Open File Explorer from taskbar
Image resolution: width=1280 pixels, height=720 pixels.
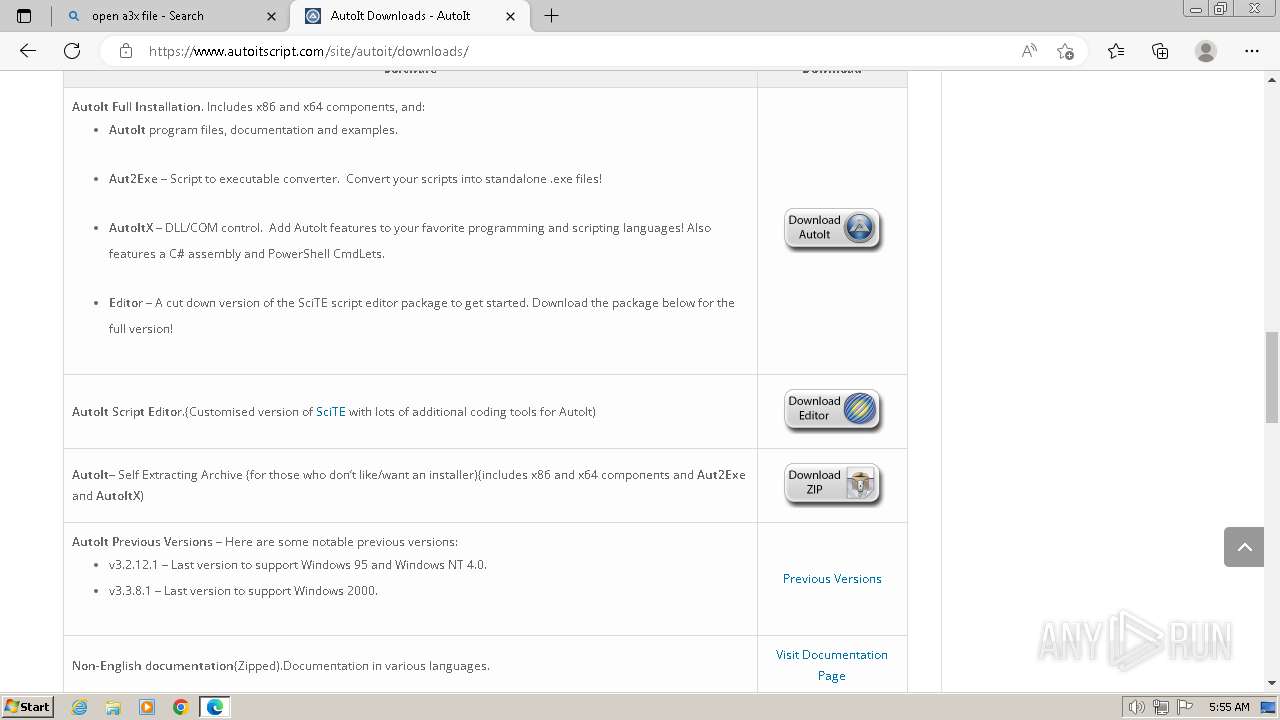[x=113, y=707]
